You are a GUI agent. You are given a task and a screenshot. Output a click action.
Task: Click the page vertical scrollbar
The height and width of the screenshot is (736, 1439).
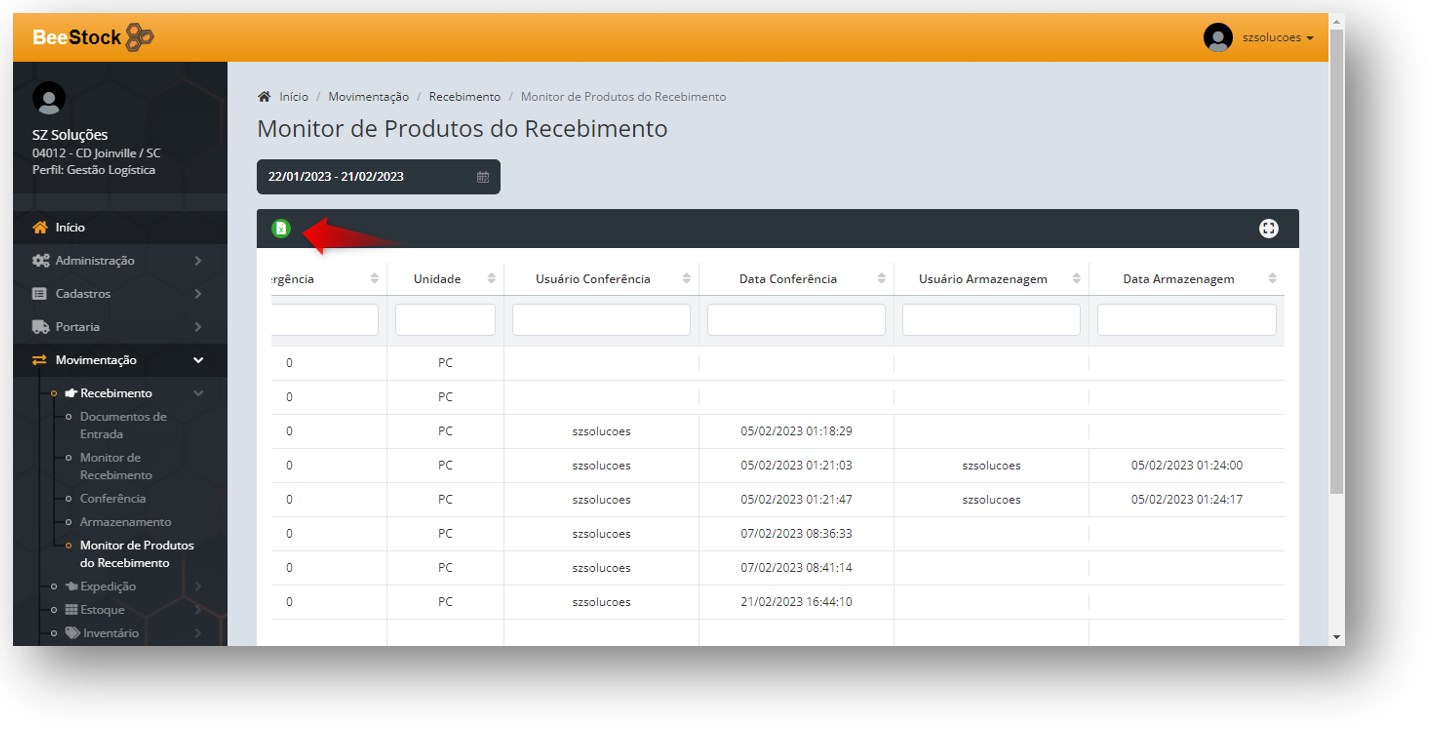(1336, 300)
